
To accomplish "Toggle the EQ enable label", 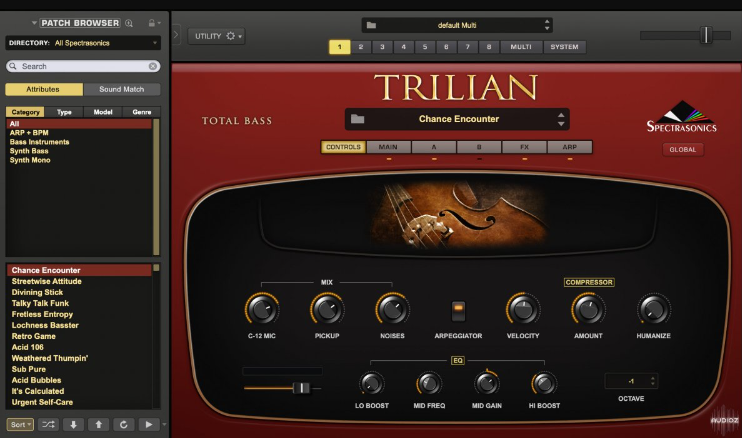I will pos(458,360).
